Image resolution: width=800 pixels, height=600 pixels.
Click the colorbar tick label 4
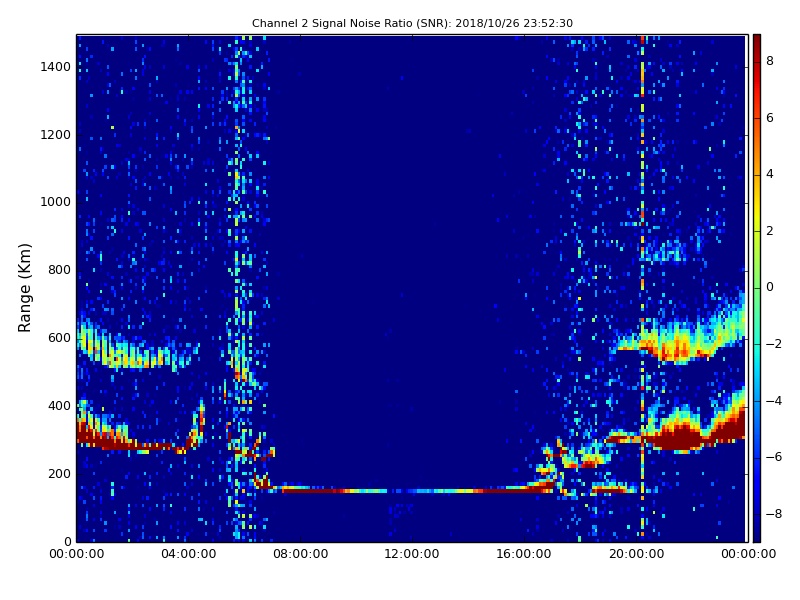pyautogui.click(x=770, y=174)
